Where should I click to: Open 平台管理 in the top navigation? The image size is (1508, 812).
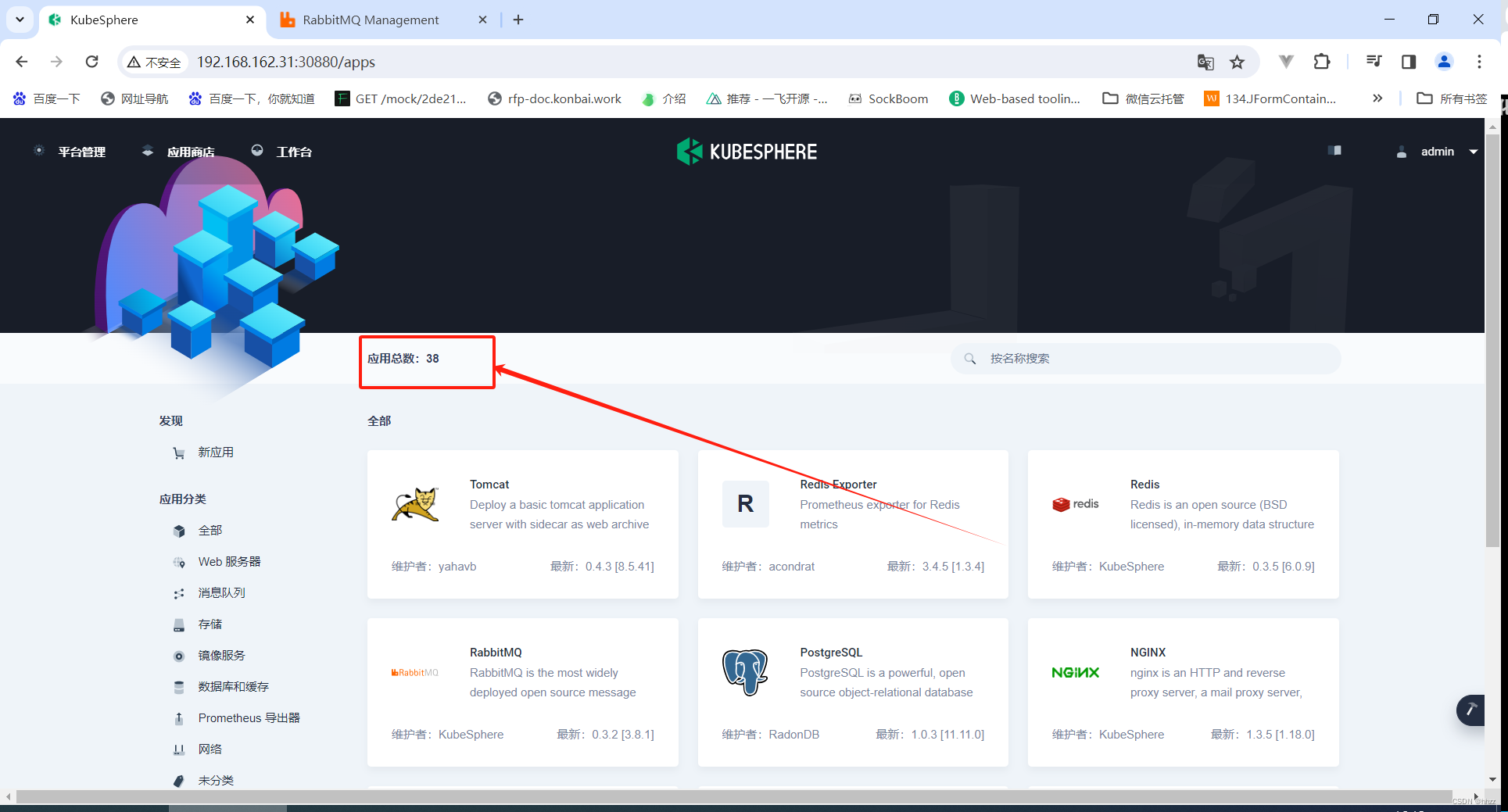click(81, 151)
